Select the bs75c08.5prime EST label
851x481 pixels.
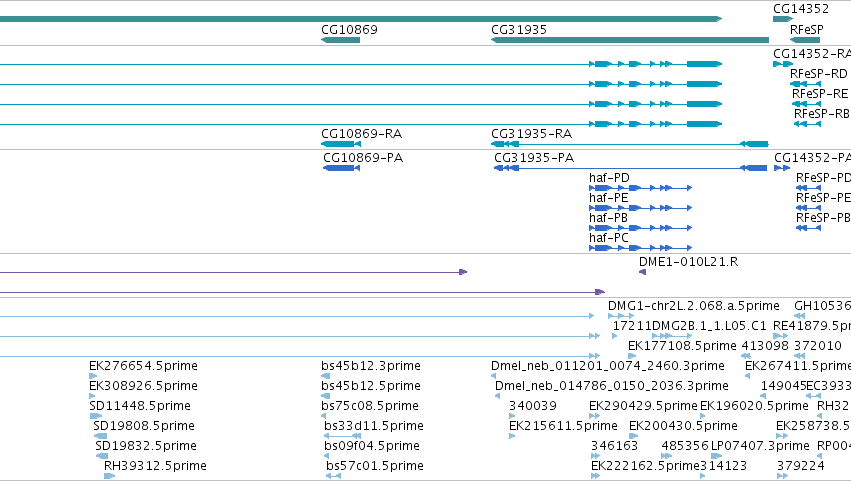(x=370, y=406)
